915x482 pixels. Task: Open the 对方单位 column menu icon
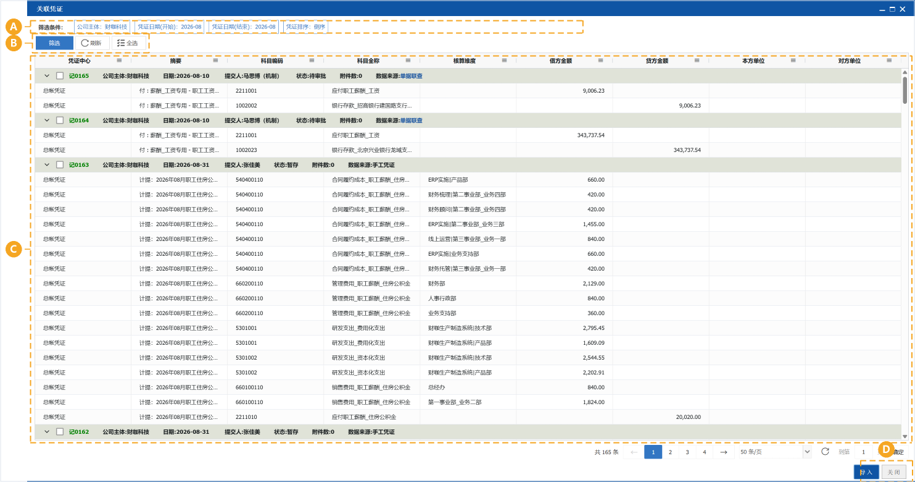click(x=889, y=60)
